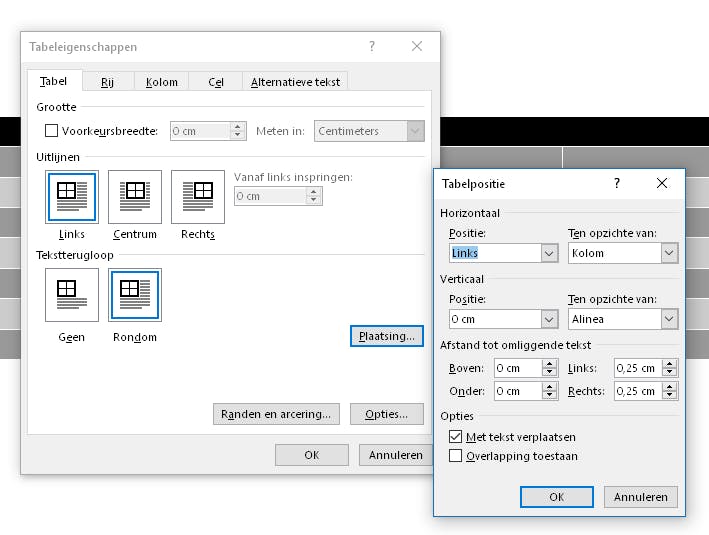Viewport: 709px width, 535px height.
Task: Click the Links 0,25 cm field
Action: 638,368
